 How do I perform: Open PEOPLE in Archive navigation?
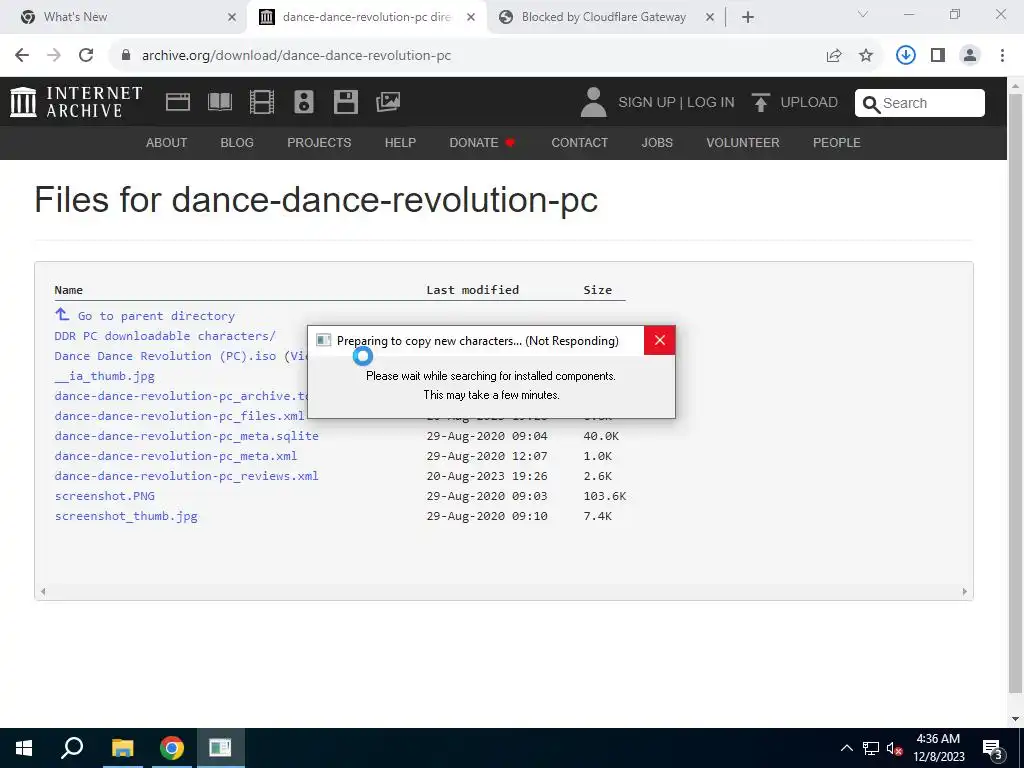click(x=837, y=142)
